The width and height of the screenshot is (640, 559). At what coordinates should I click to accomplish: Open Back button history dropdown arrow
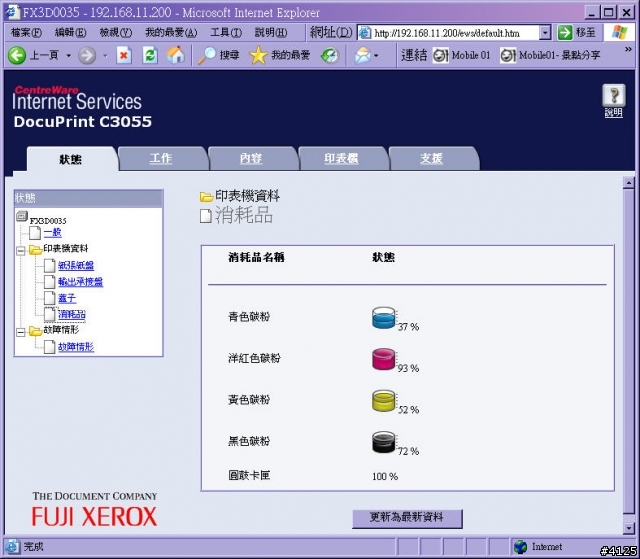(x=68, y=55)
